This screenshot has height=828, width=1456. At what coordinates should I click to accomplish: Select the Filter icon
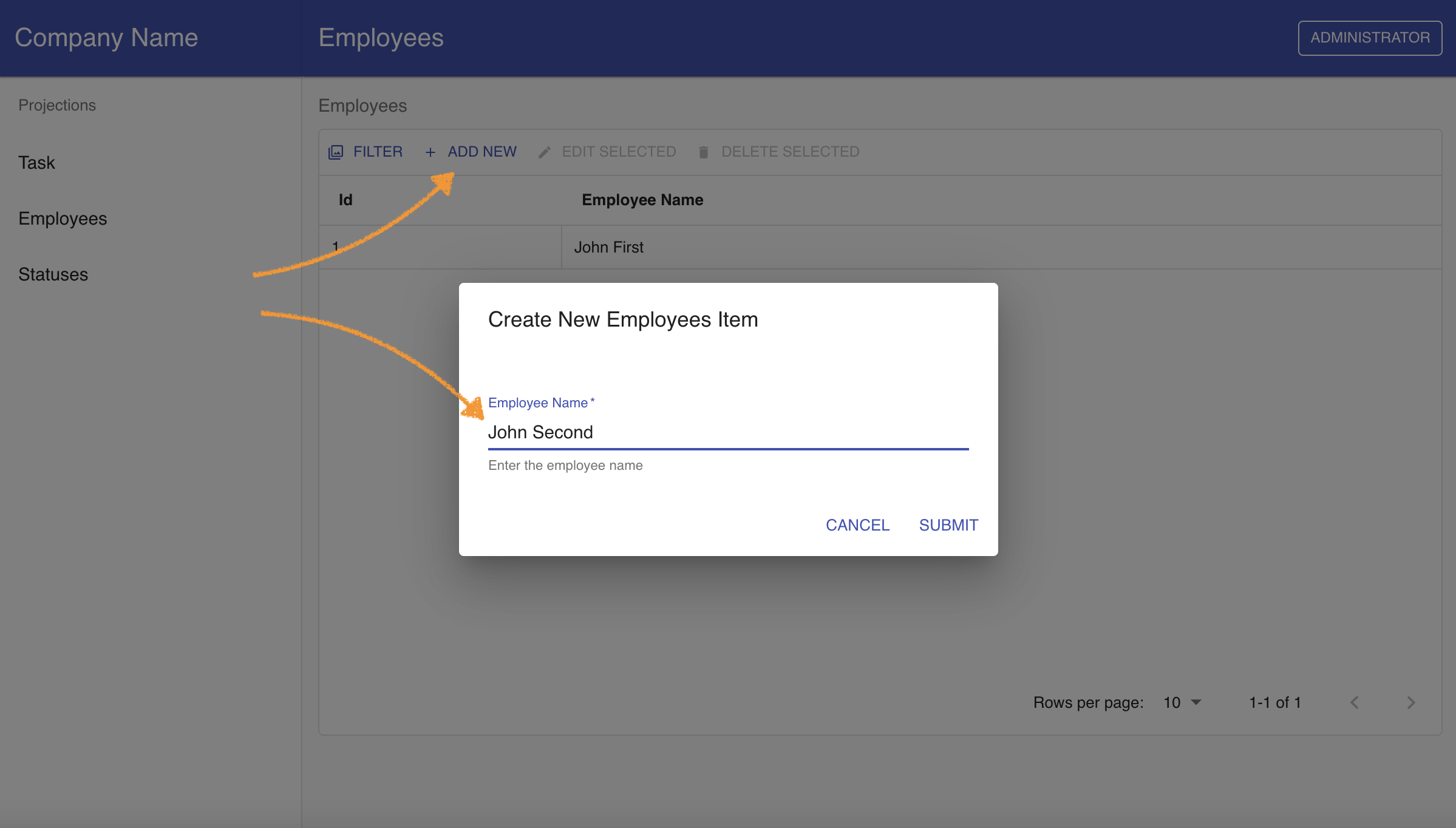pyautogui.click(x=335, y=152)
